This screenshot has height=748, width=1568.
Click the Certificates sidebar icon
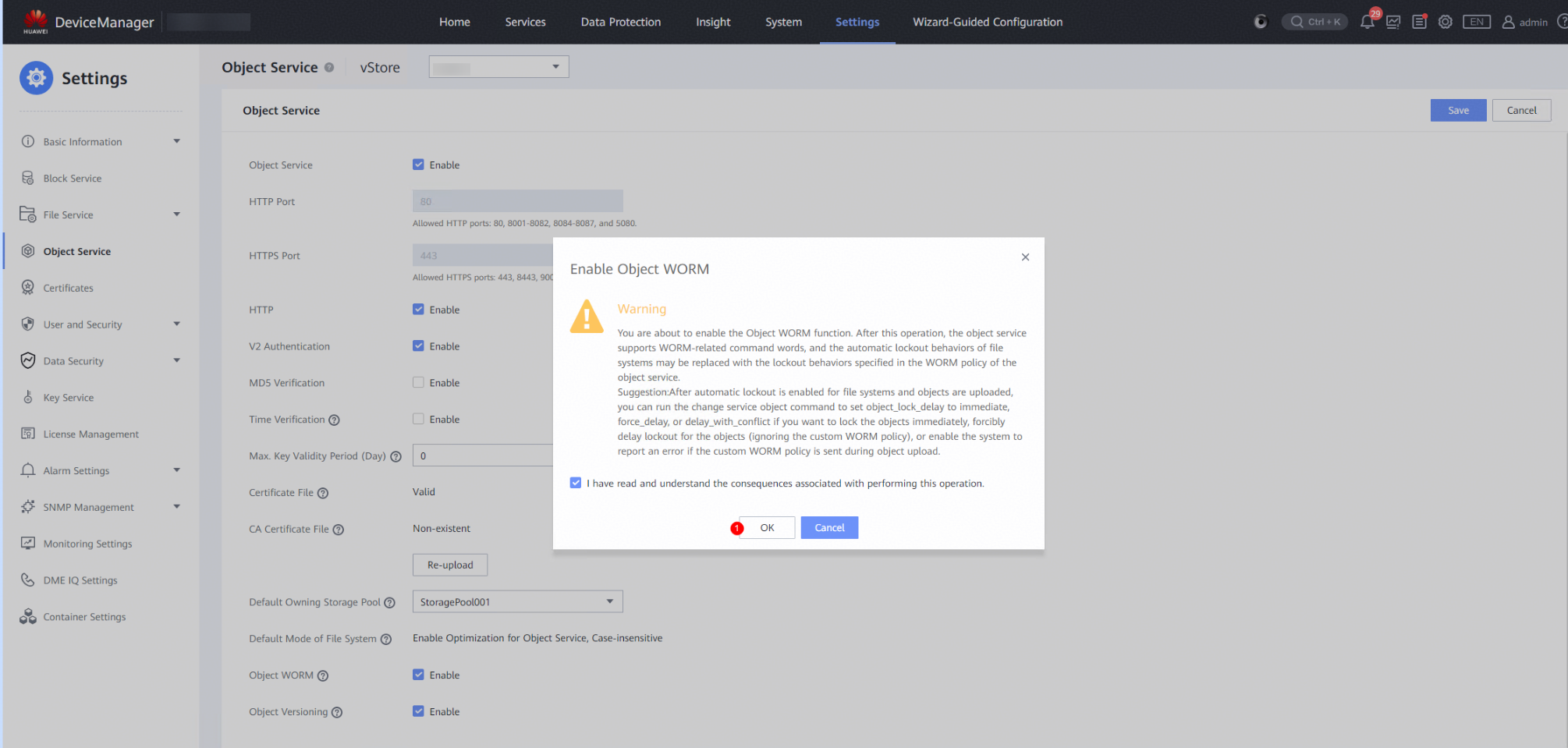(28, 288)
